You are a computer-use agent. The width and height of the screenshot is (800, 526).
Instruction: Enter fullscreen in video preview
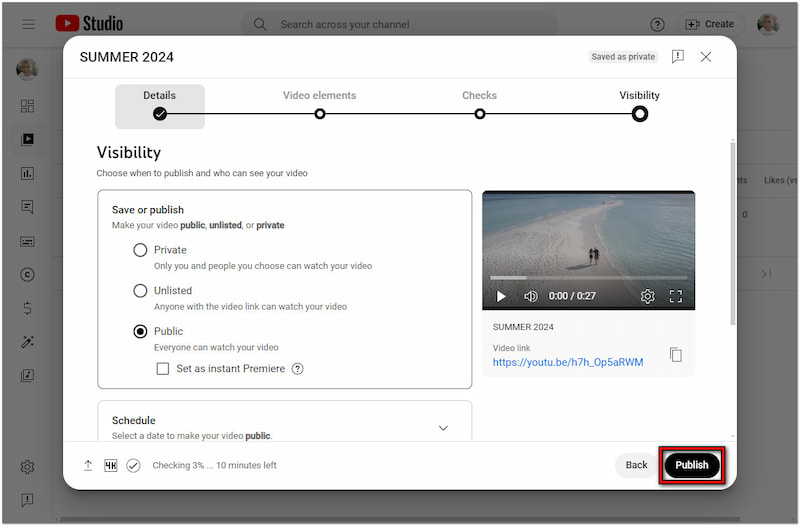pyautogui.click(x=675, y=296)
